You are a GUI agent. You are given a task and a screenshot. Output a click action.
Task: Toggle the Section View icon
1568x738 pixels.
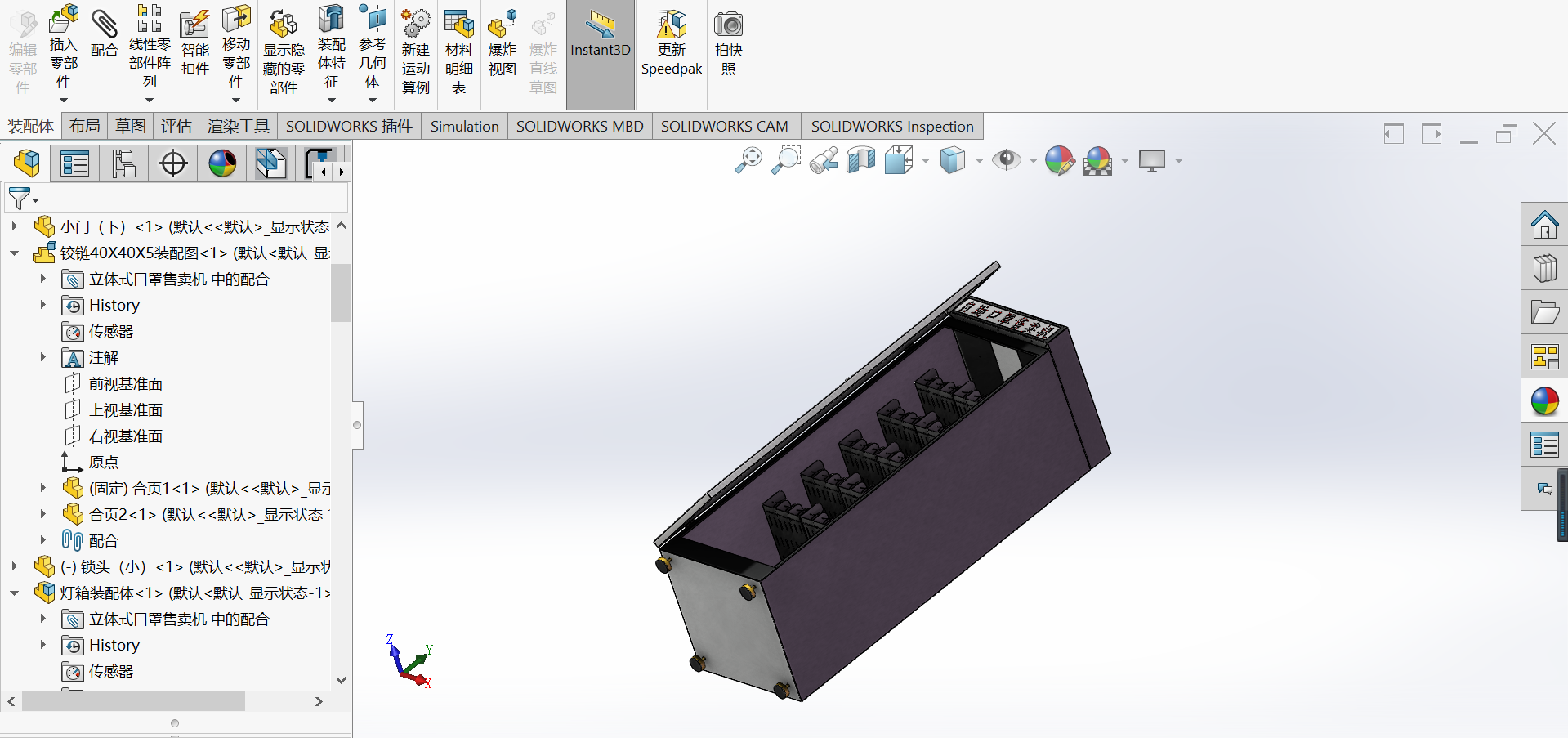861,160
